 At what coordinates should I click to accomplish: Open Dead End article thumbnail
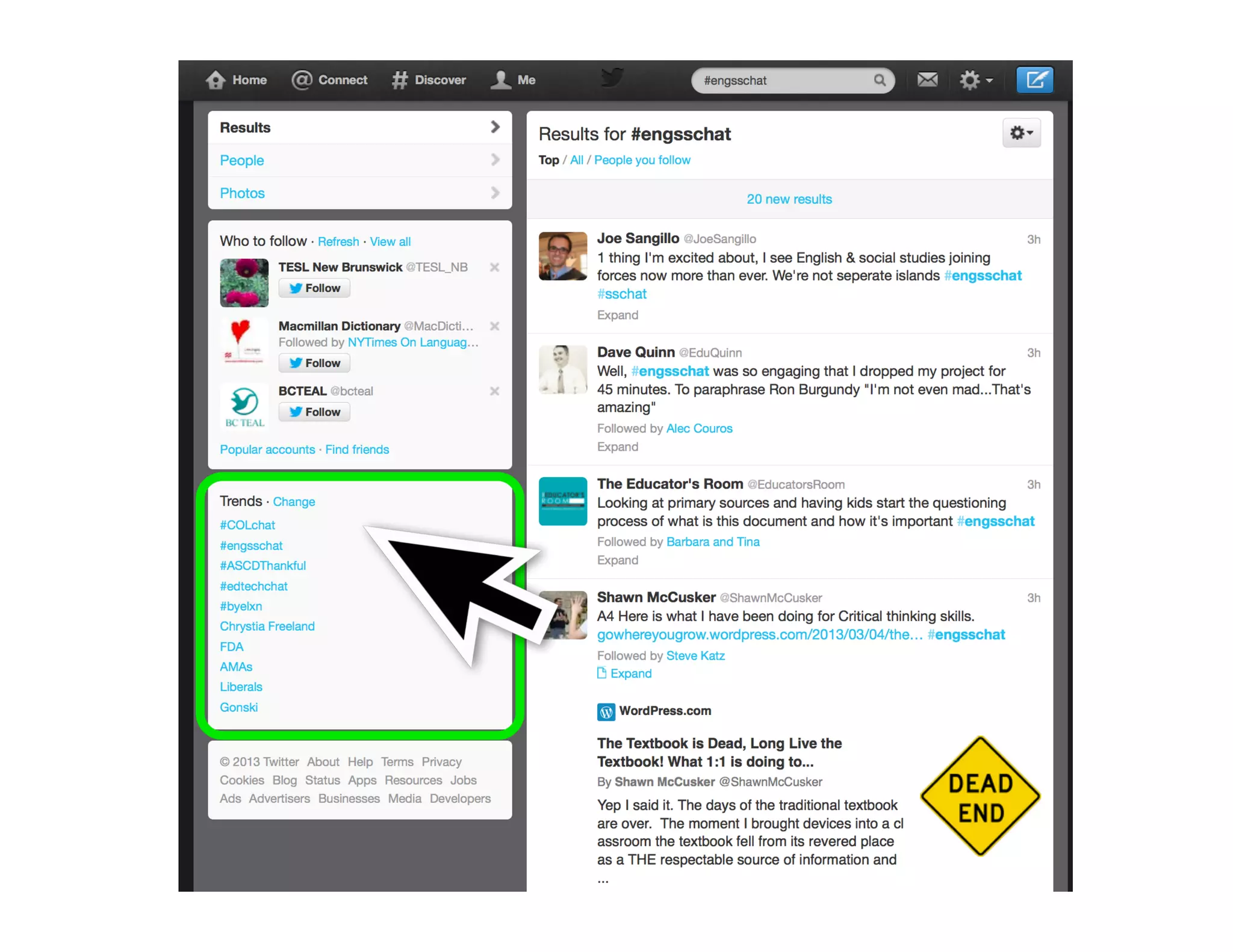980,796
